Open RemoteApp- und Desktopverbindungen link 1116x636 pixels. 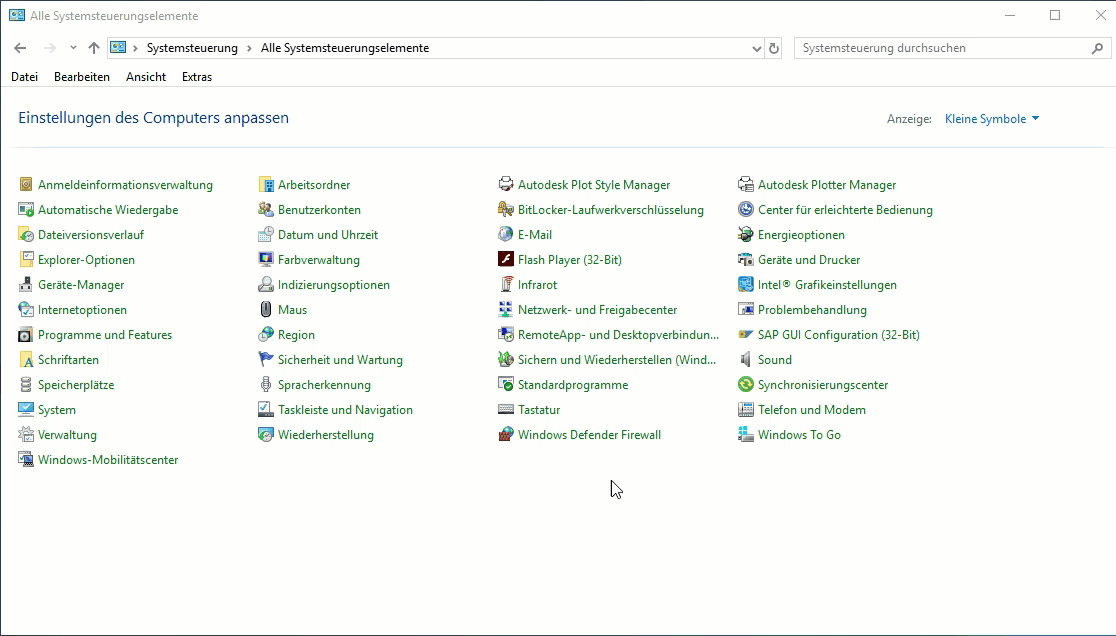point(618,334)
